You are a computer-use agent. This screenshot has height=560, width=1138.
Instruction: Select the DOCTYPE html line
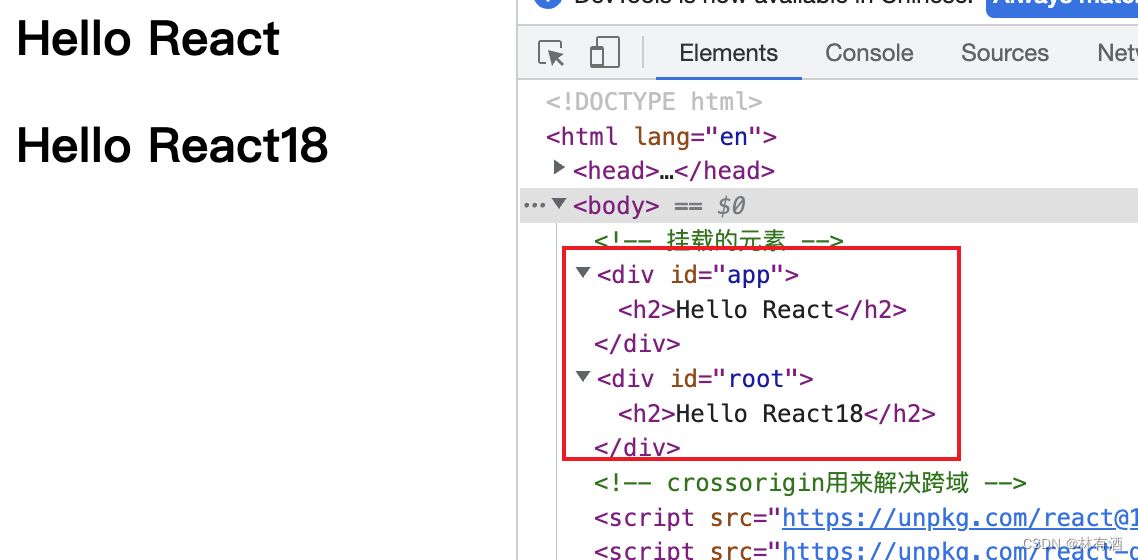click(x=654, y=101)
